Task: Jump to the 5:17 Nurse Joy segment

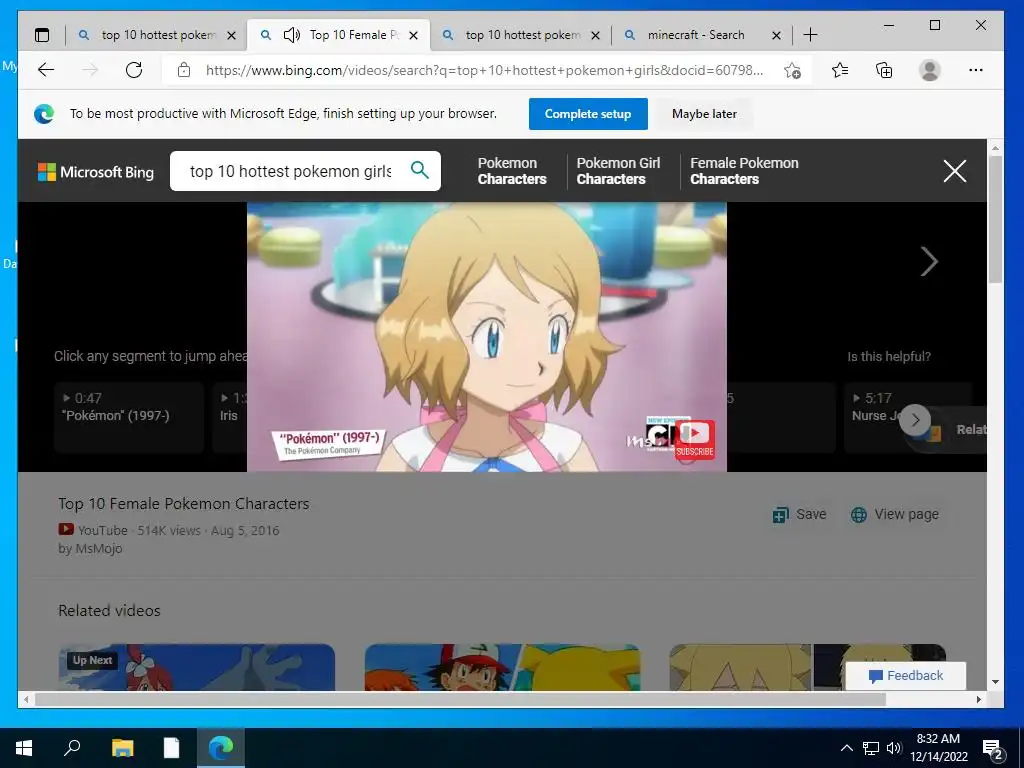Action: pos(908,417)
